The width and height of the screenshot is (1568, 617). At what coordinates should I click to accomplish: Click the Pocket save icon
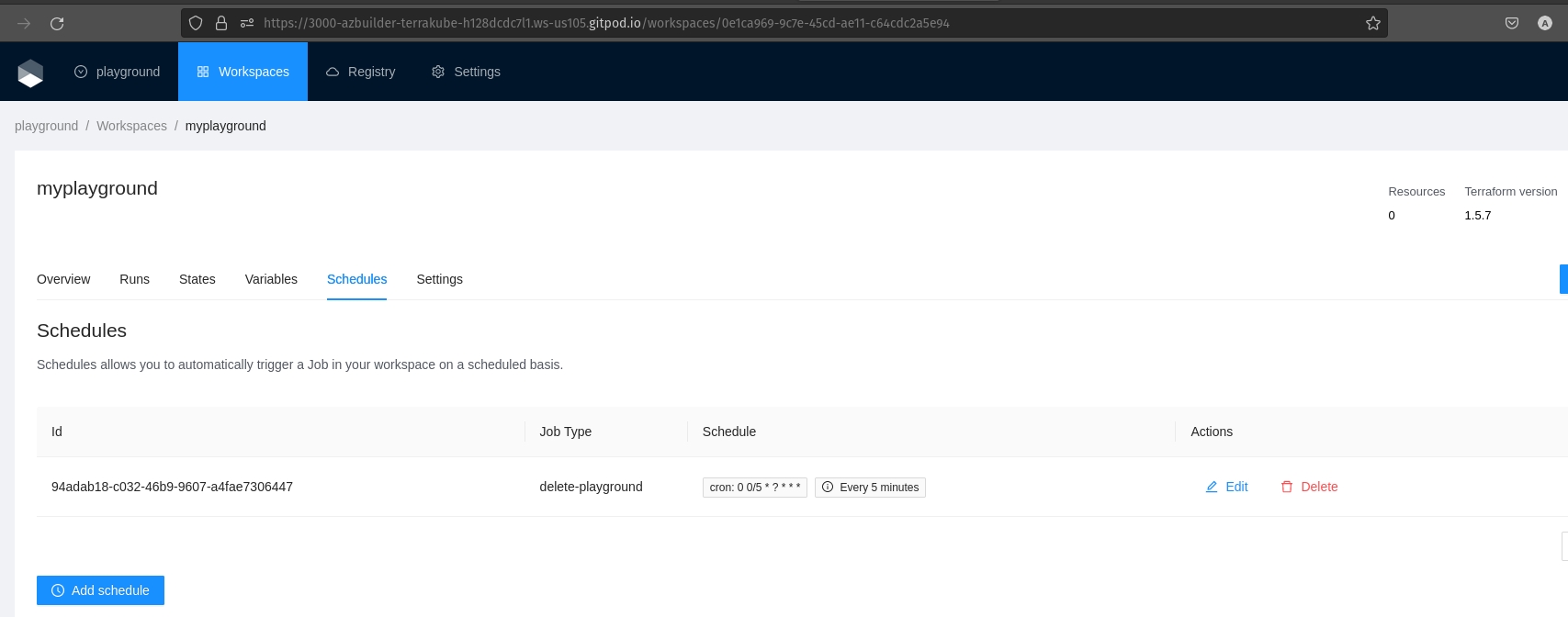(1511, 23)
